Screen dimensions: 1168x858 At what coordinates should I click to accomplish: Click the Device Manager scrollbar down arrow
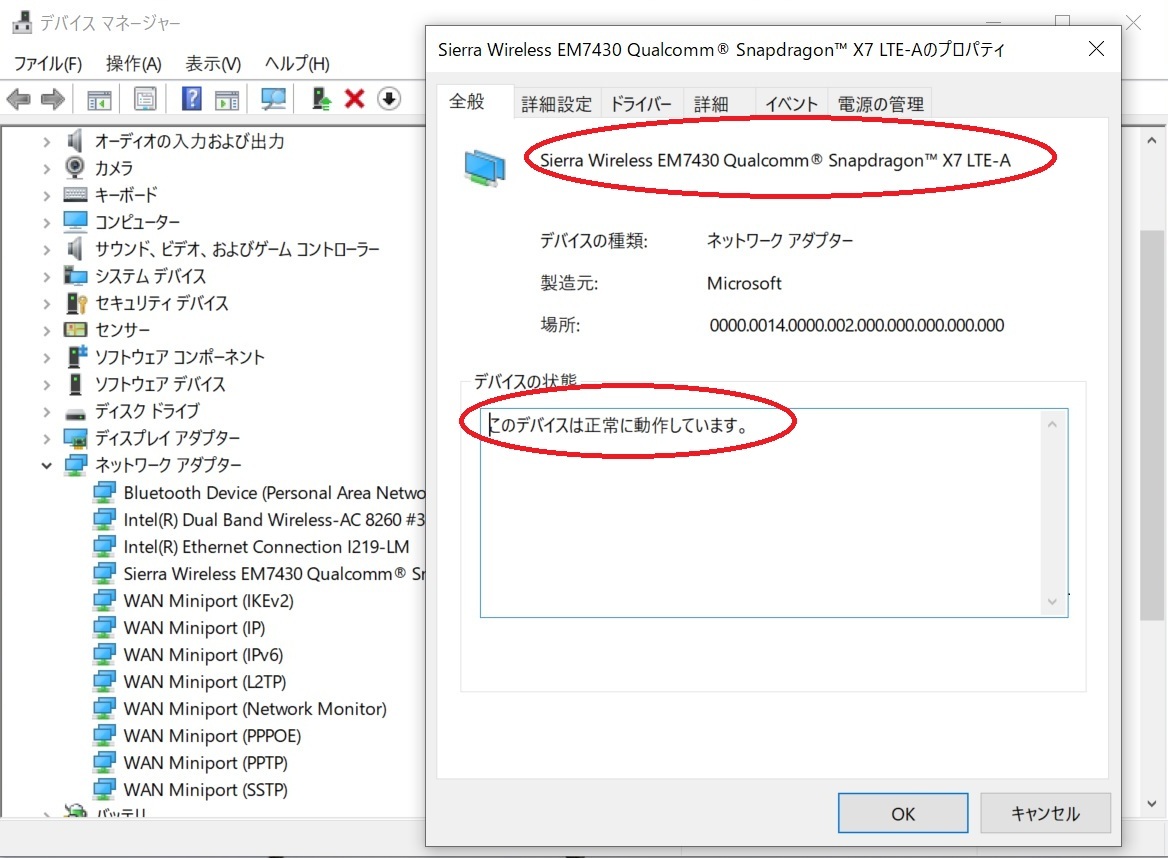pyautogui.click(x=1152, y=804)
